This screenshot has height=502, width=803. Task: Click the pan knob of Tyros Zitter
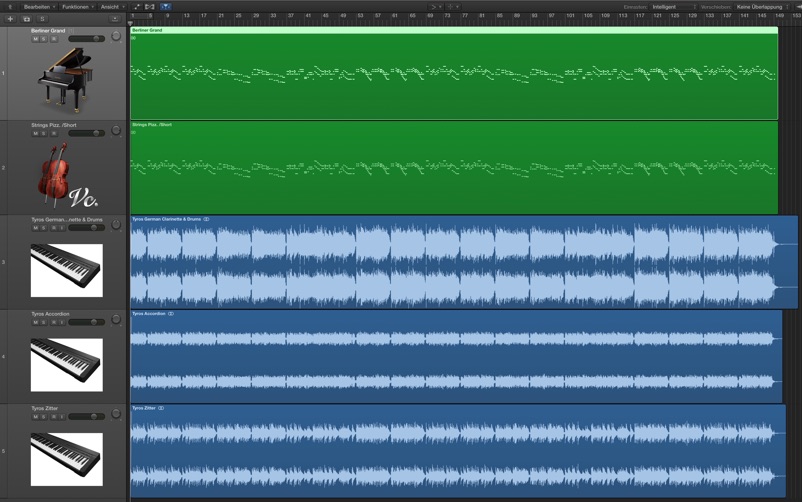(116, 413)
